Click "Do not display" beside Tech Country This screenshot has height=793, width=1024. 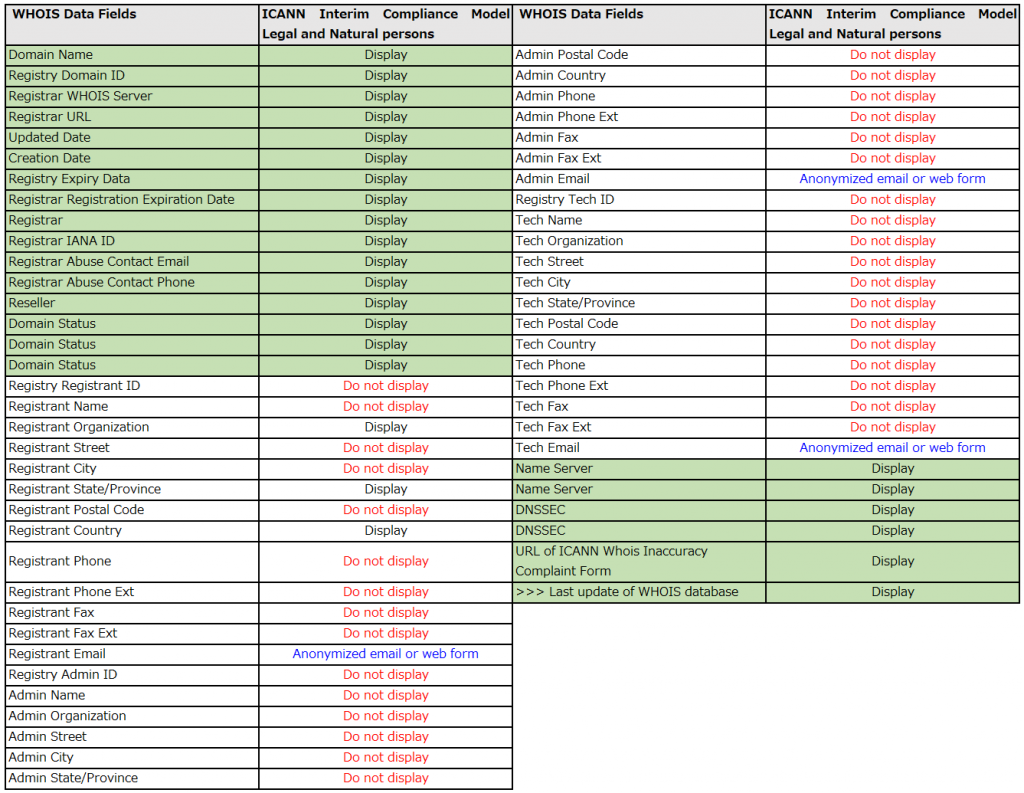893,344
